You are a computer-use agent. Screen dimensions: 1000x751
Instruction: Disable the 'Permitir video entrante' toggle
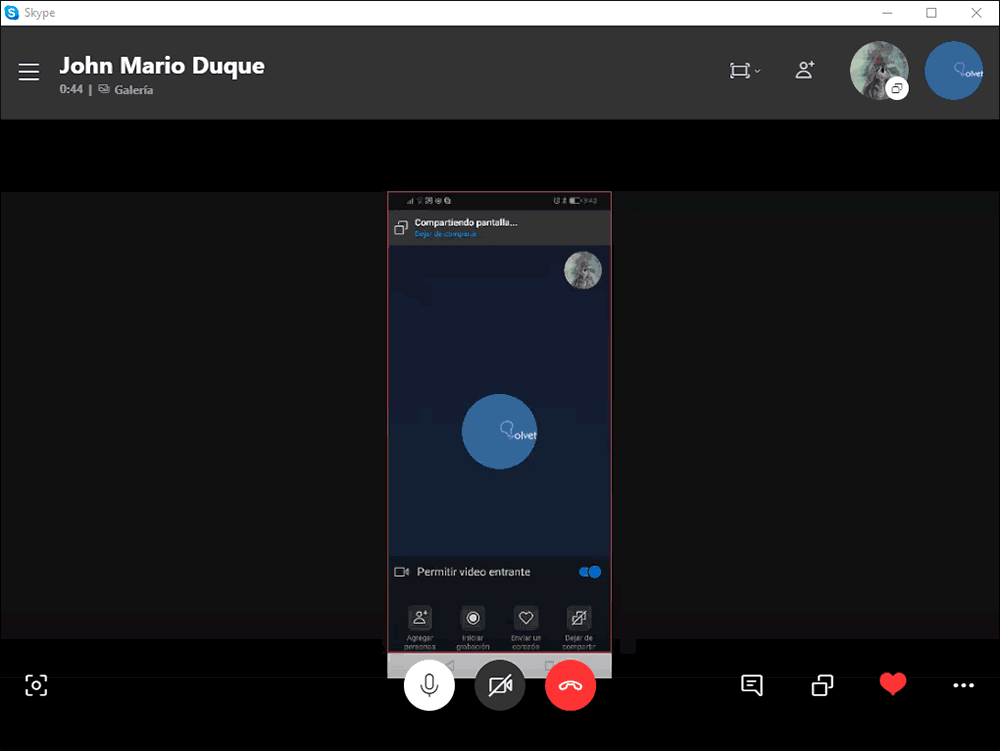(588, 571)
